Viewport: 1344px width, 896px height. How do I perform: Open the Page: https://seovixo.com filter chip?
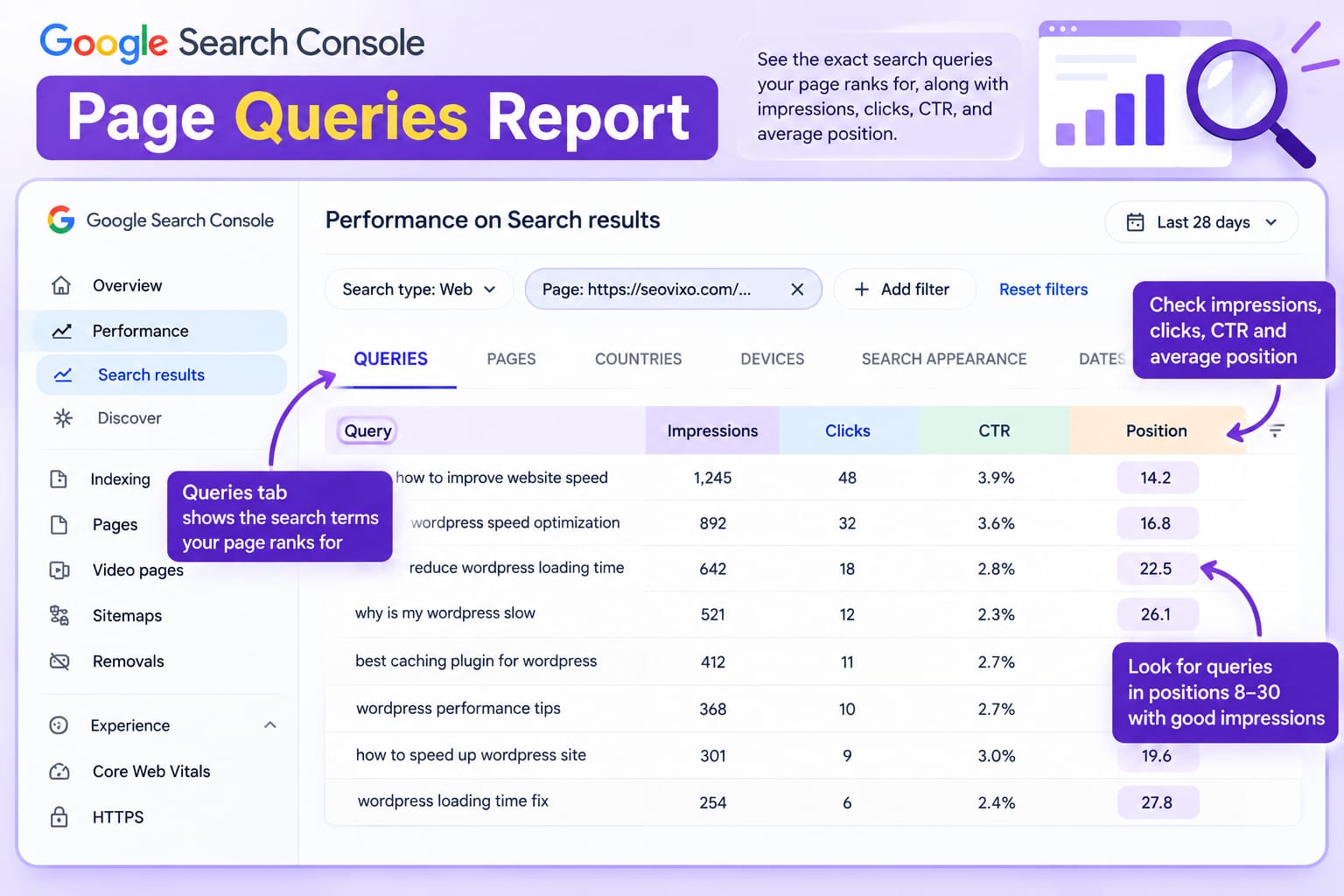pyautogui.click(x=673, y=290)
